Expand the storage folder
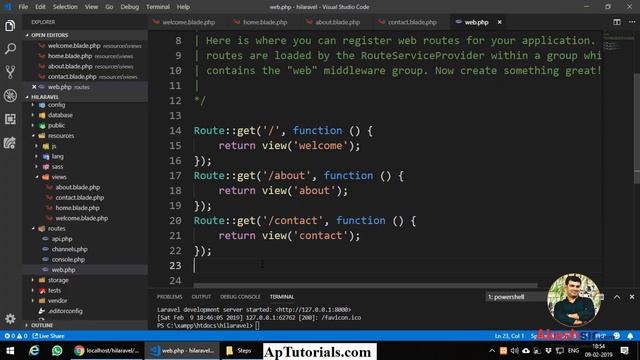Screen dimensions: 640x360 [x=58, y=280]
